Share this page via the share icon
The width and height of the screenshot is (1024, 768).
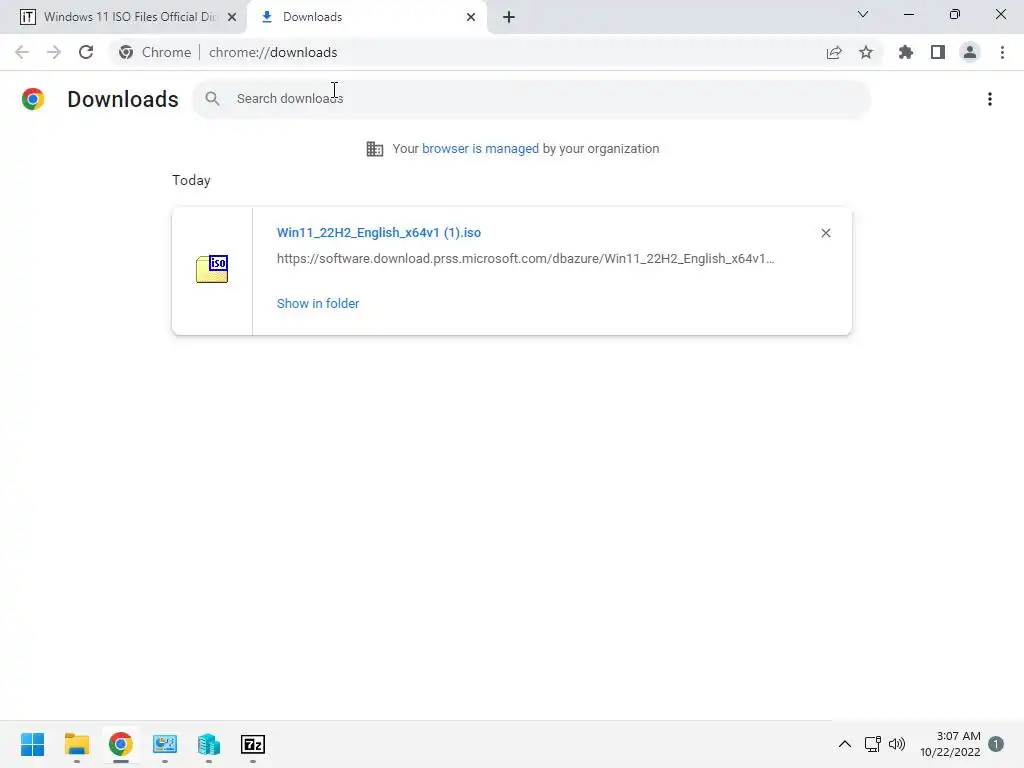point(834,52)
